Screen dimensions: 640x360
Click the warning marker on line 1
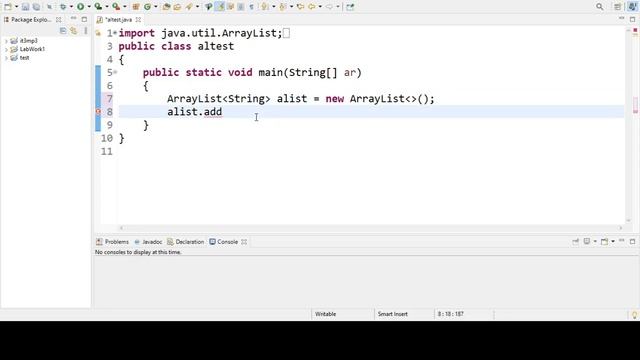[x=98, y=33]
